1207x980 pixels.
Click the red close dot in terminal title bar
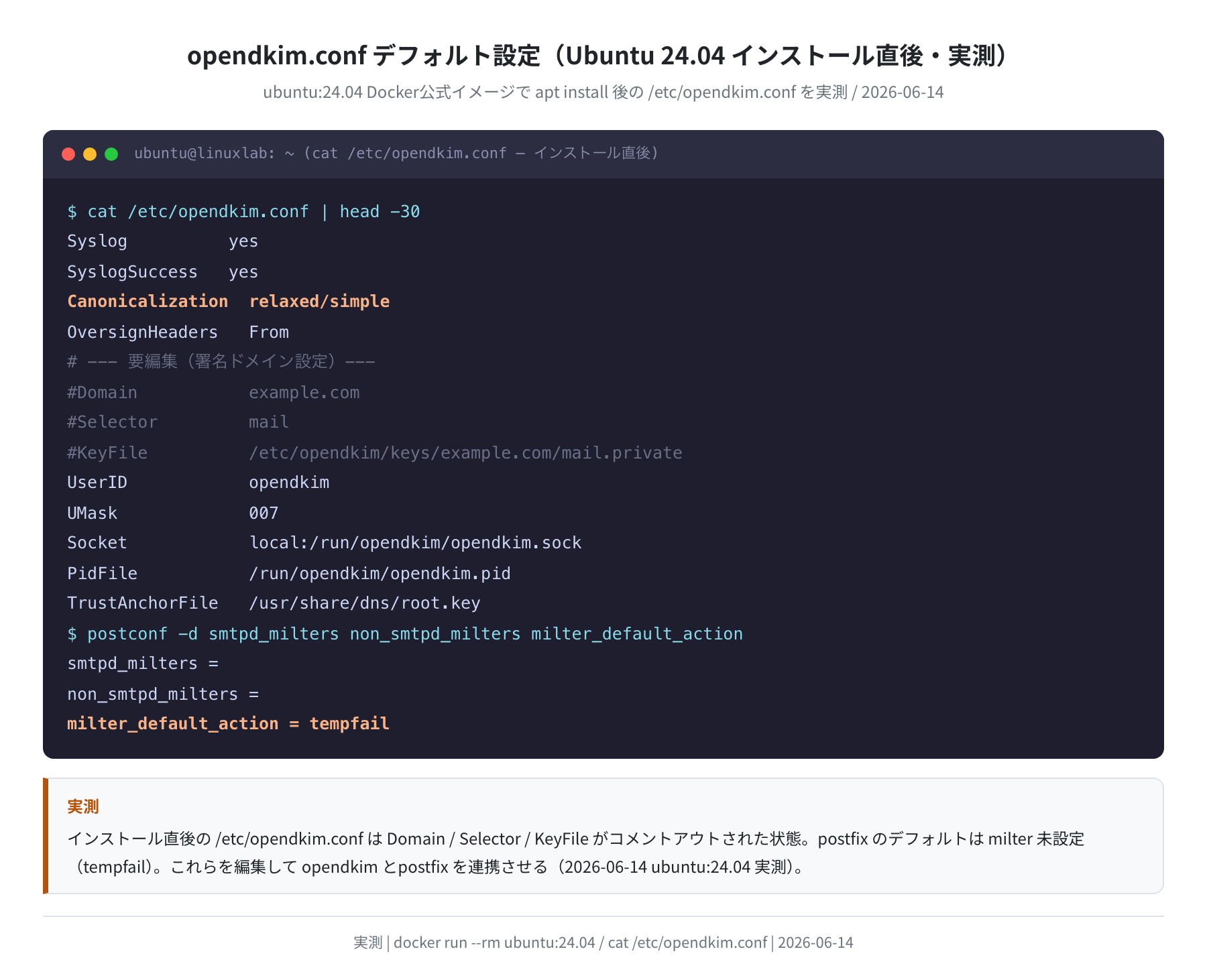click(x=68, y=154)
